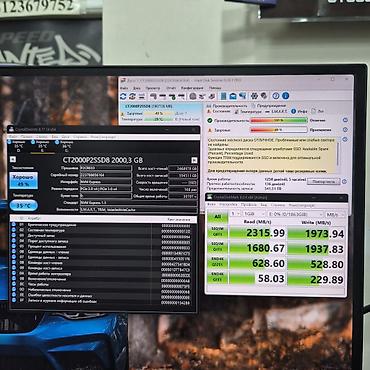Click the blue question-mark help icon in Hard Disk Sentinel
Screen dimensions: 370x370
tap(276, 96)
